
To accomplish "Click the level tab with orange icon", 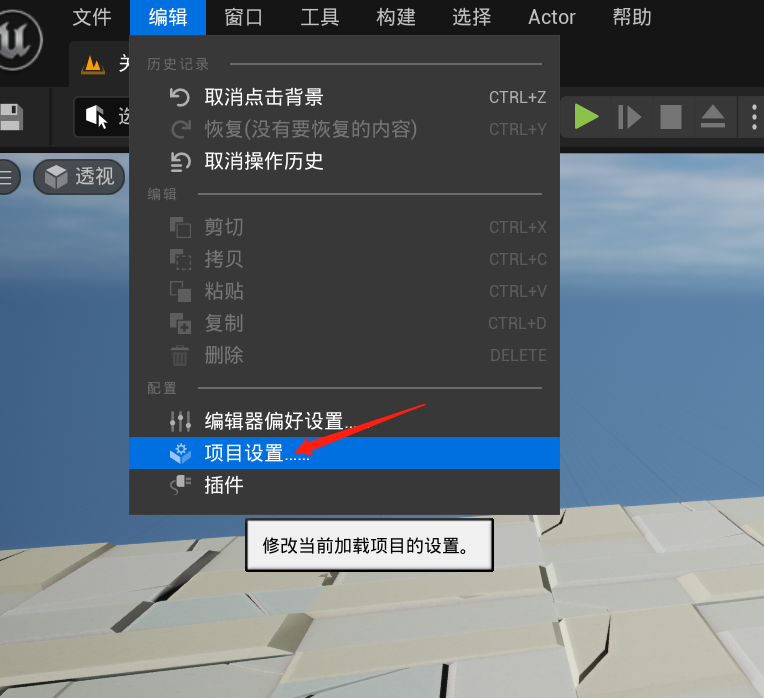I will [100, 64].
